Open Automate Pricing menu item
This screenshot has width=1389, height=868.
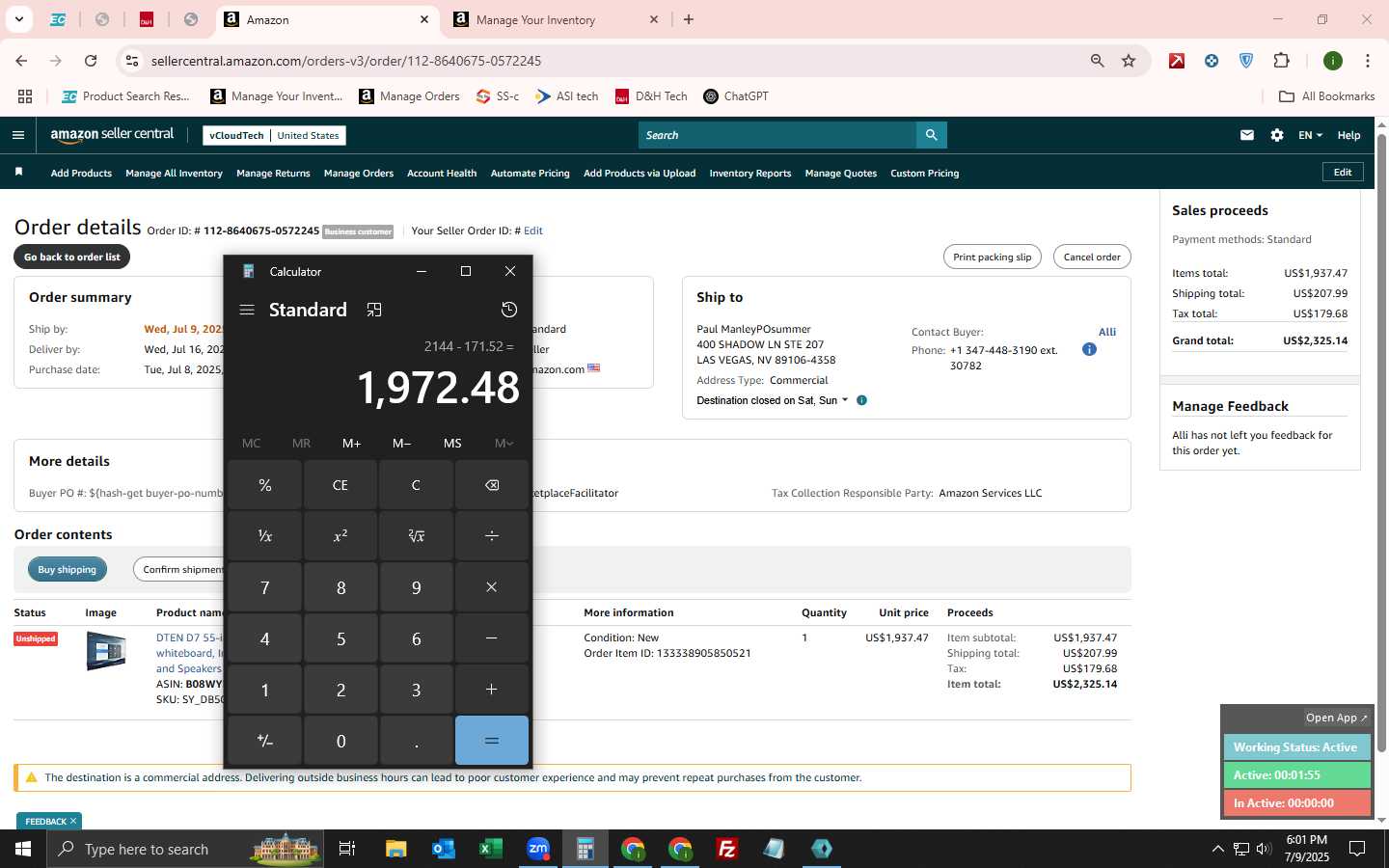[530, 174]
